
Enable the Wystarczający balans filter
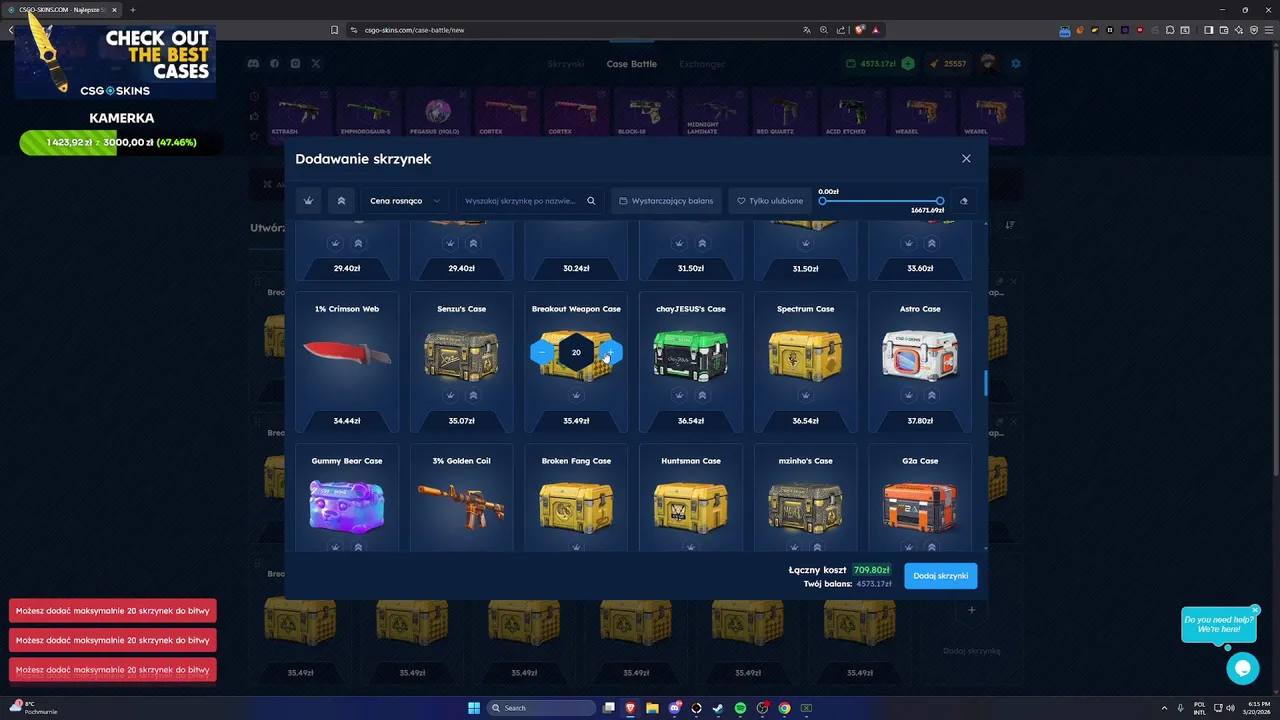pos(666,201)
